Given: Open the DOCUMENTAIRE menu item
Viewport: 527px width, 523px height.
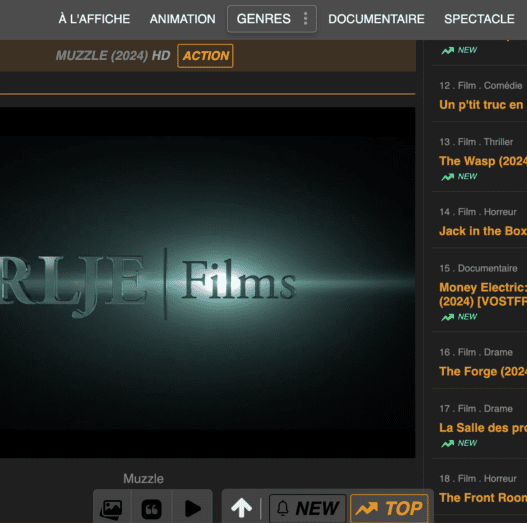Looking at the screenshot, I should [376, 19].
